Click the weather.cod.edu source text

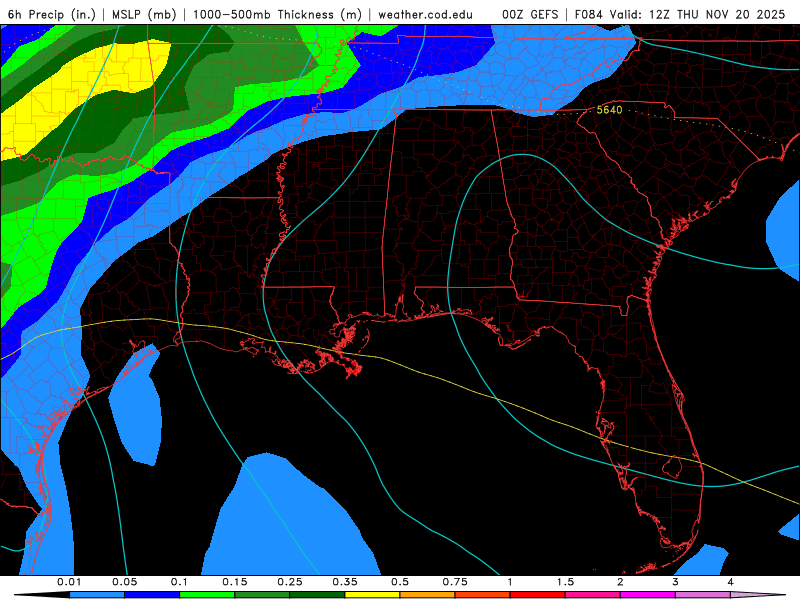tap(425, 14)
